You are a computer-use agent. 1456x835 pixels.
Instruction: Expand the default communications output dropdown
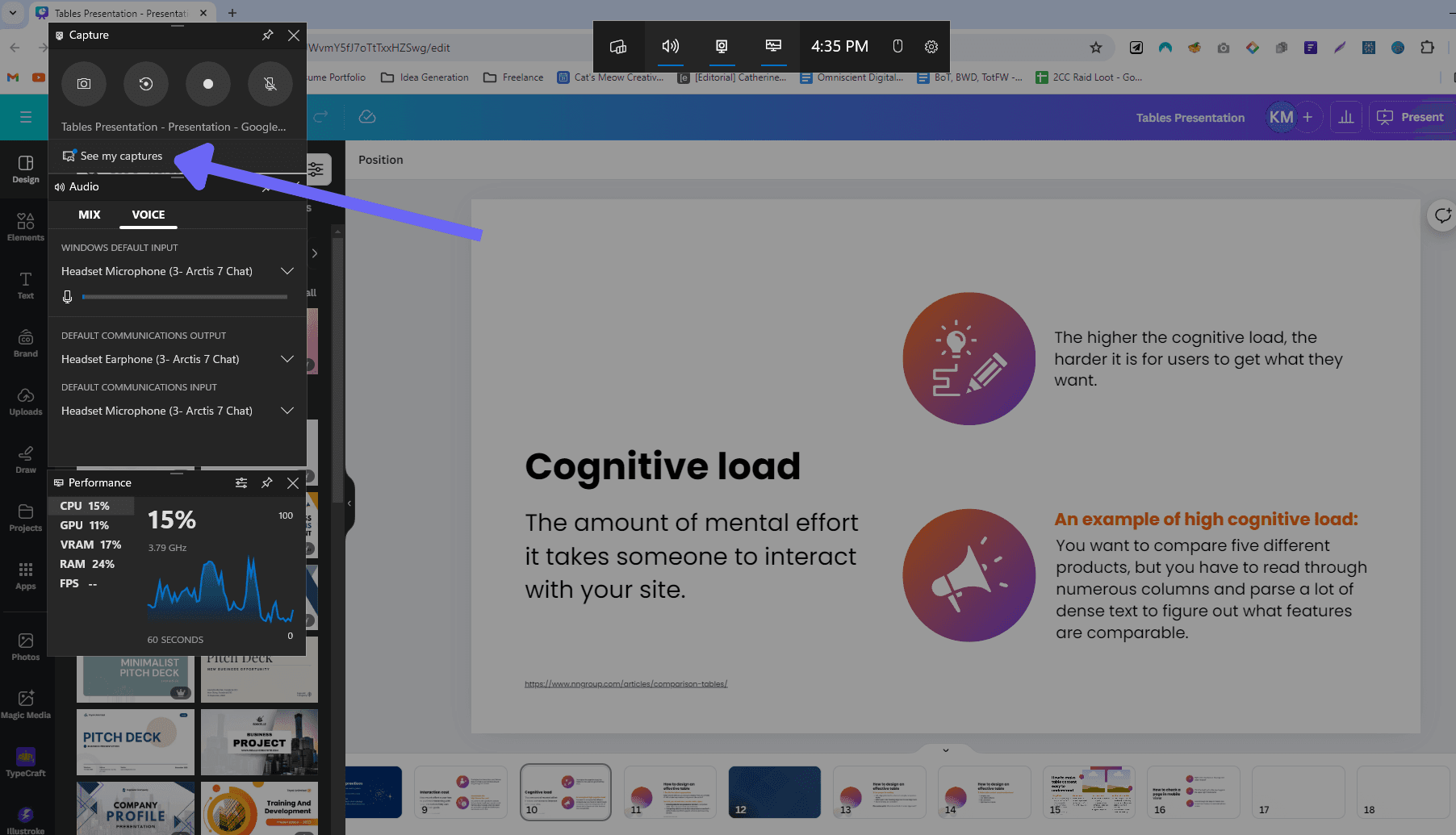coord(287,359)
